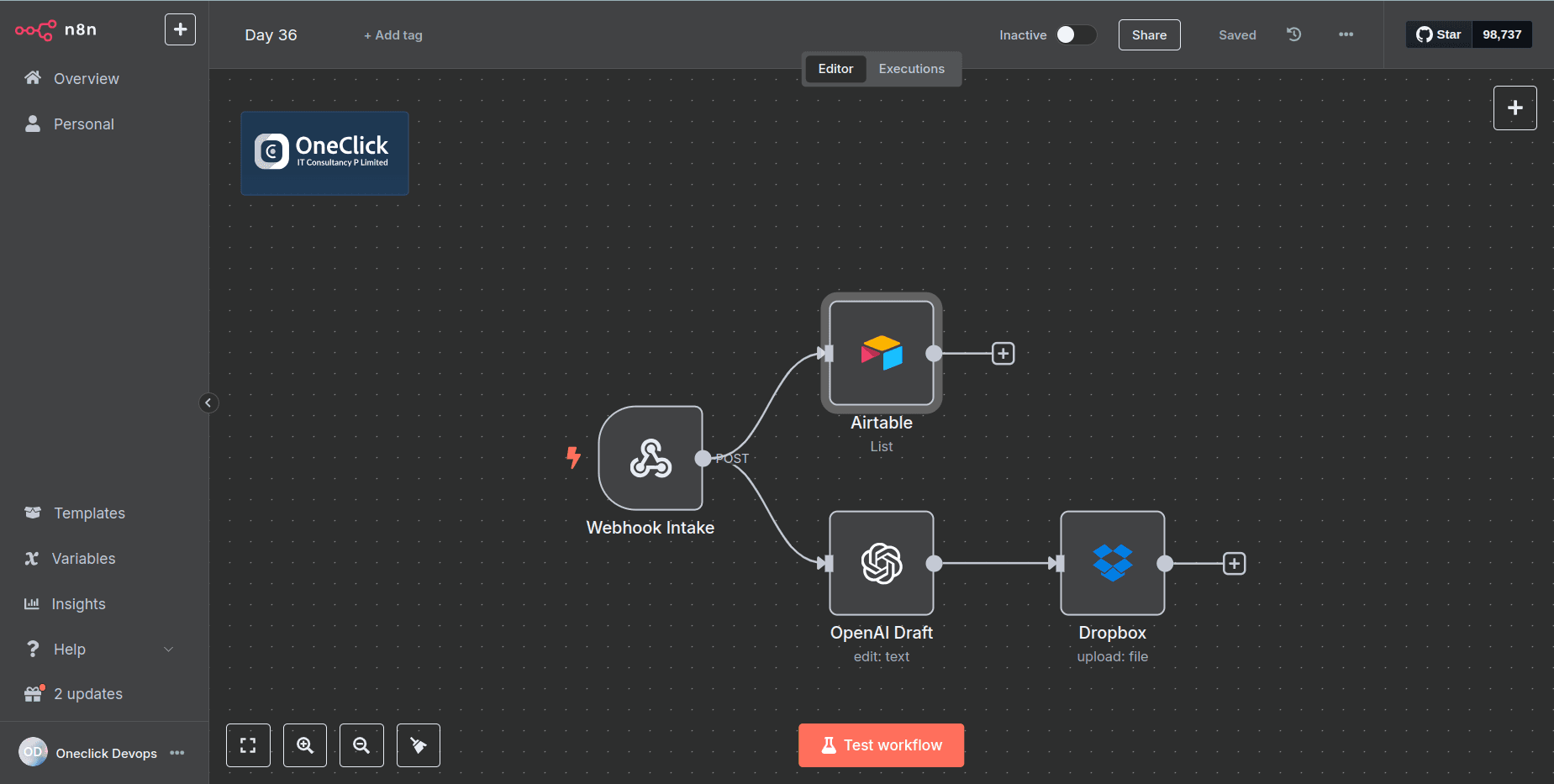
Task: Click the POST connection label
Action: [x=732, y=458]
